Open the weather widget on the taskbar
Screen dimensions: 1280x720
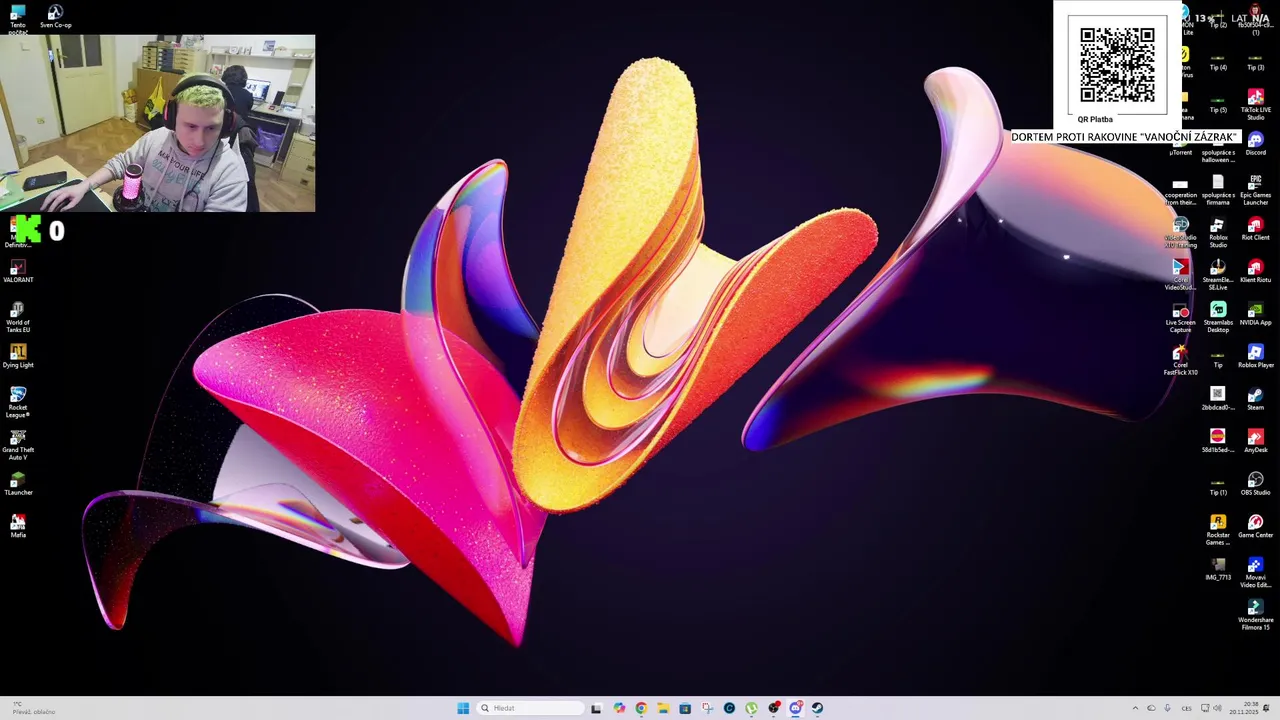click(x=34, y=708)
